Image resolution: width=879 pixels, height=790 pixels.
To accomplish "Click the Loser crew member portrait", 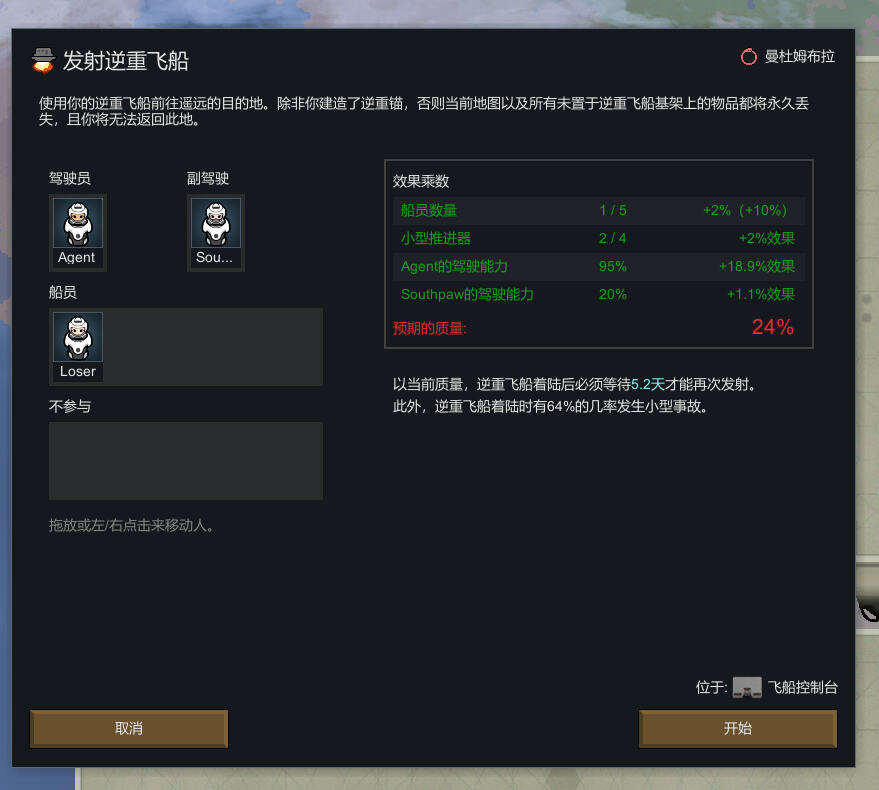I will pyautogui.click(x=77, y=347).
